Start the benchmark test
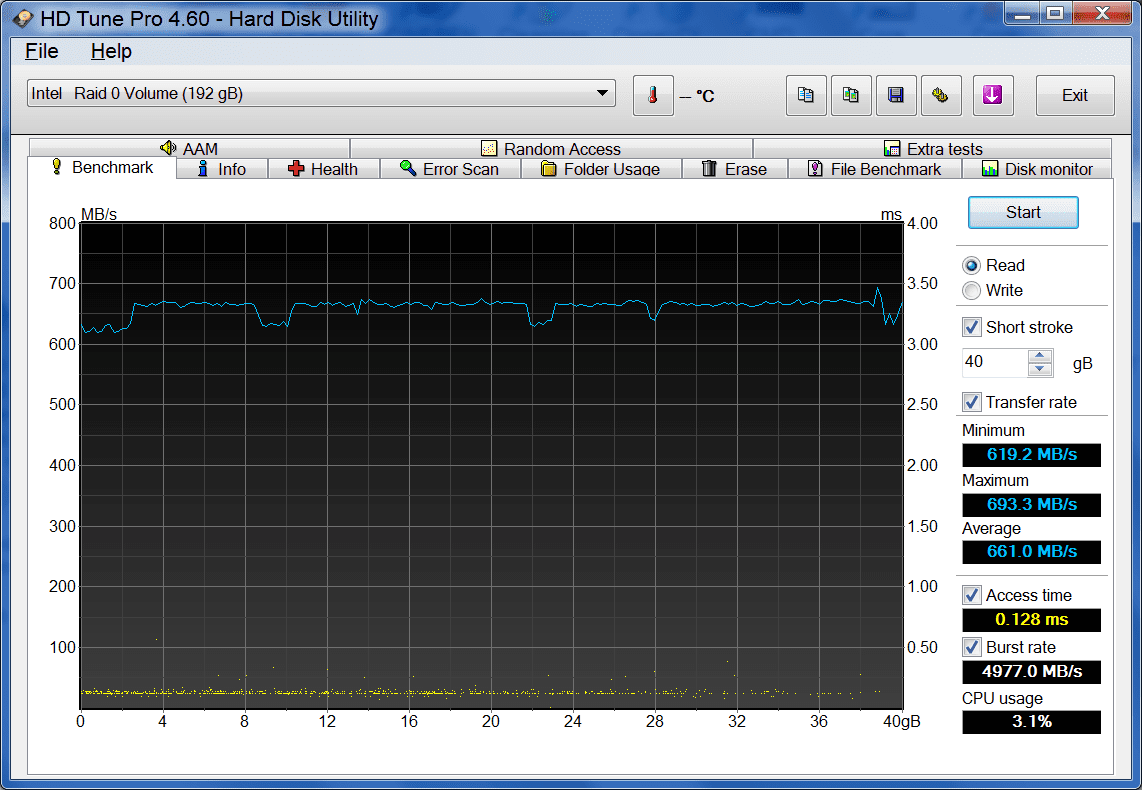Image resolution: width=1142 pixels, height=790 pixels. pos(1023,213)
